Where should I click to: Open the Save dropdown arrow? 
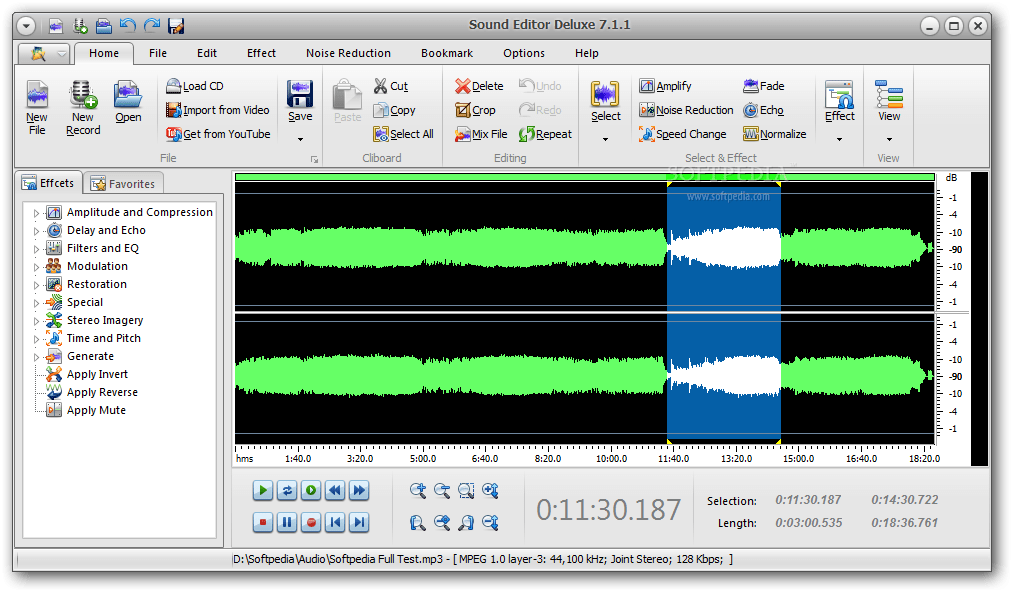[300, 139]
